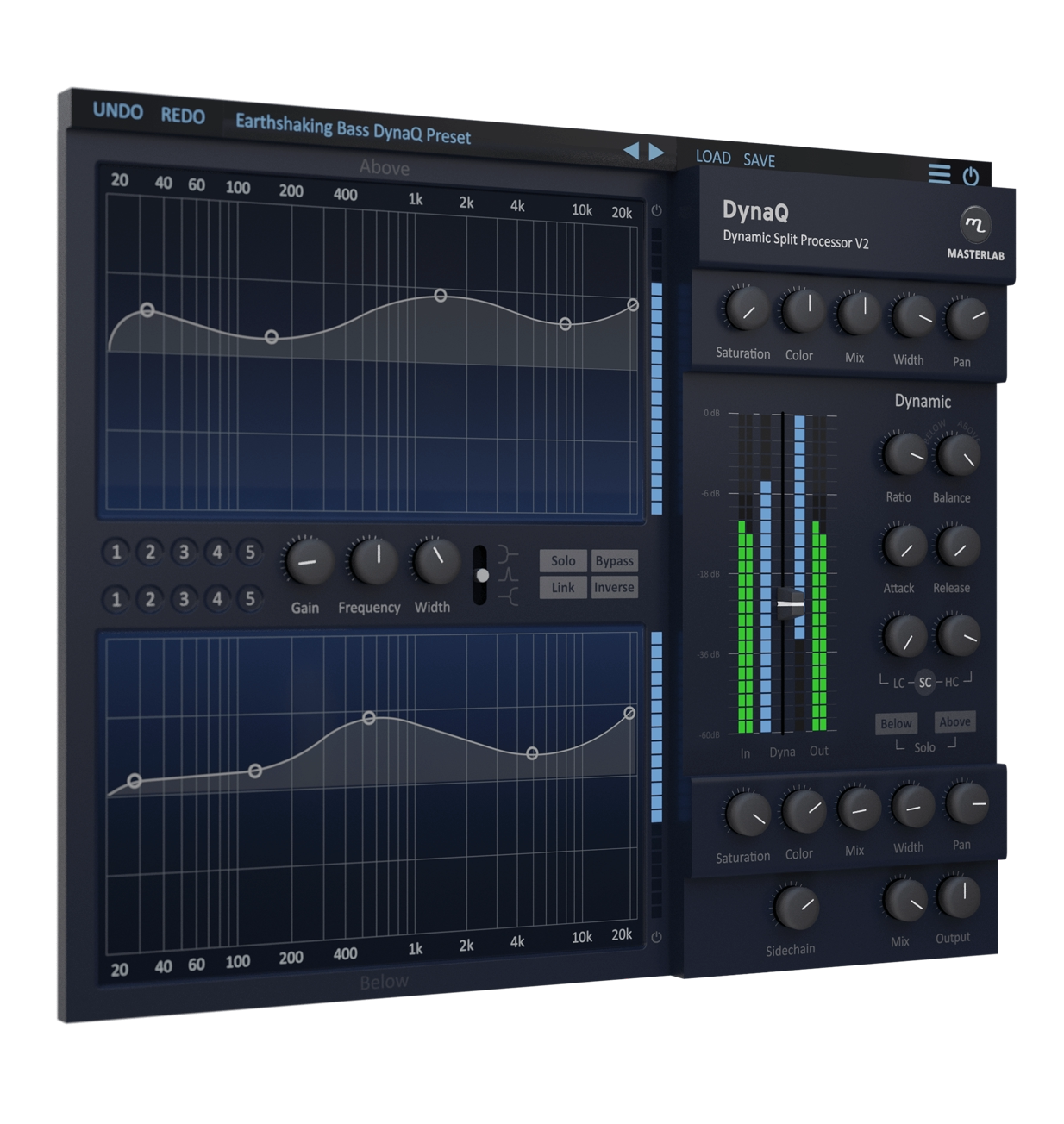The width and height of the screenshot is (1064, 1124).
Task: Select Below EQ peak node near 400
Action: click(x=369, y=717)
